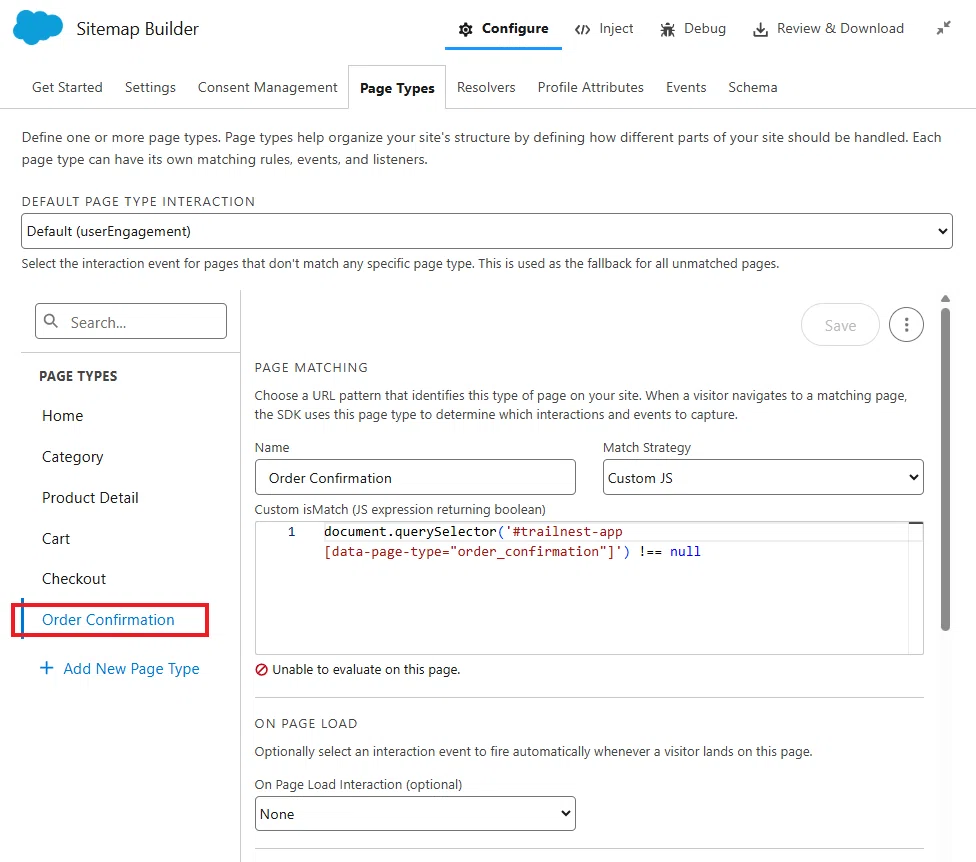Click the Debug bug icon
976x862 pixels.
click(667, 29)
